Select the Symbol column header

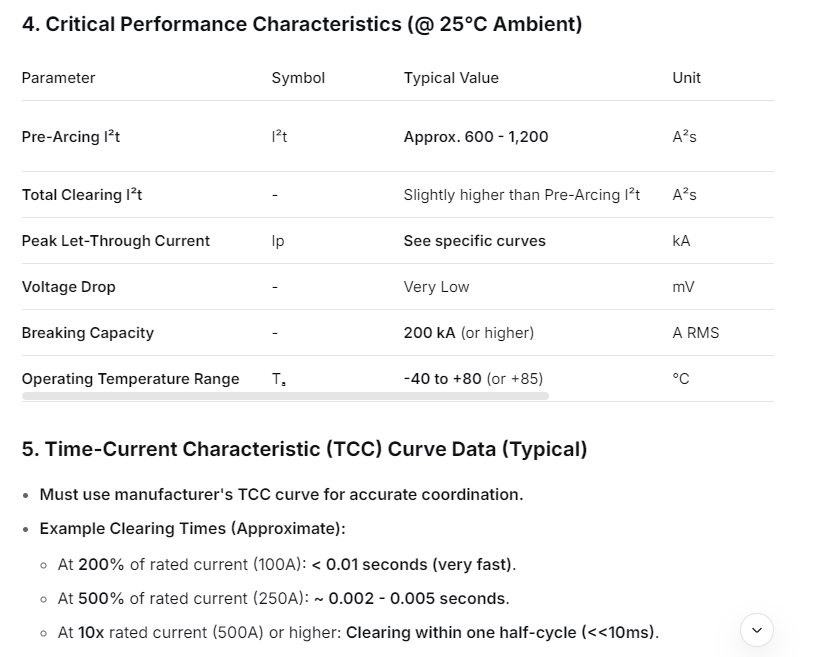click(298, 78)
